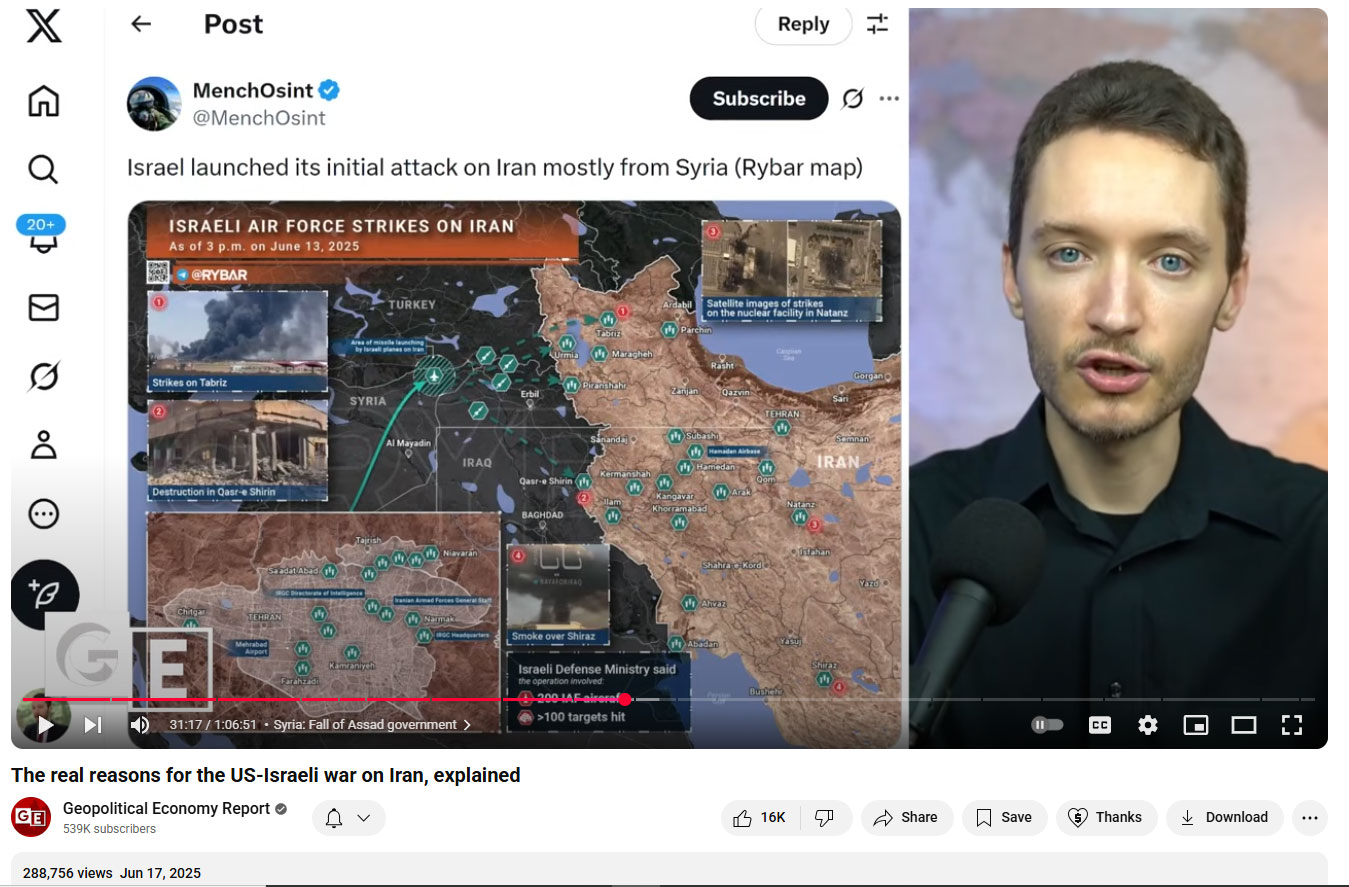Viewport: 1349px width, 887px height.
Task: Click the video title text
Action: point(266,775)
